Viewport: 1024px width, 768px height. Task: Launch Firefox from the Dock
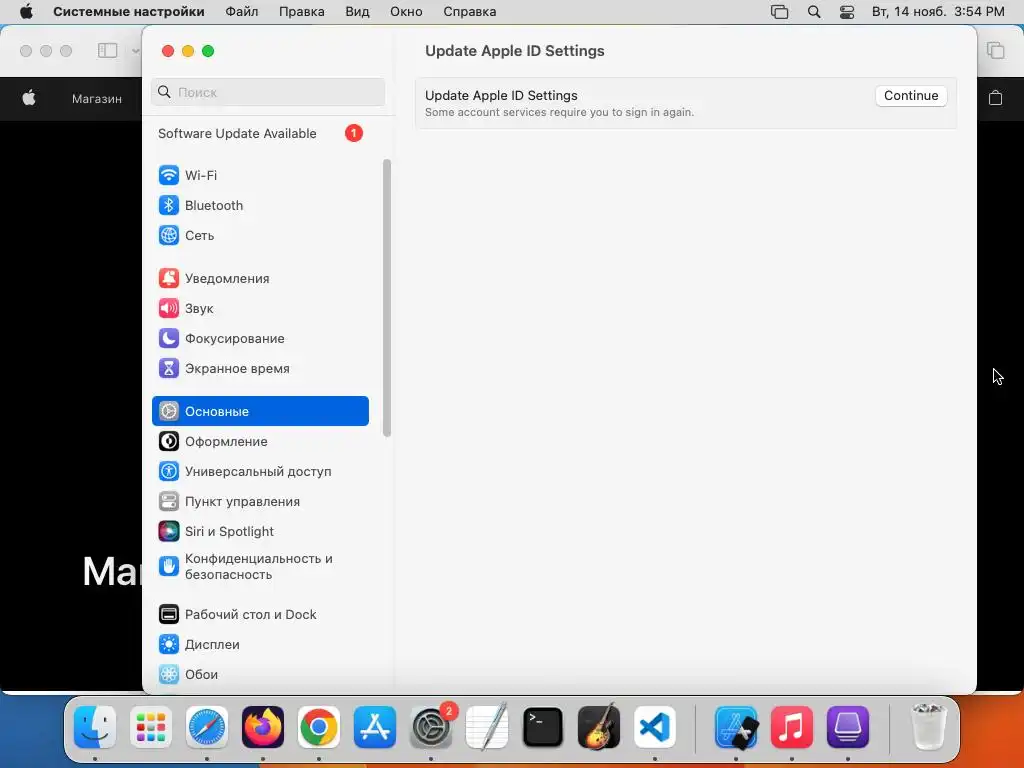263,727
